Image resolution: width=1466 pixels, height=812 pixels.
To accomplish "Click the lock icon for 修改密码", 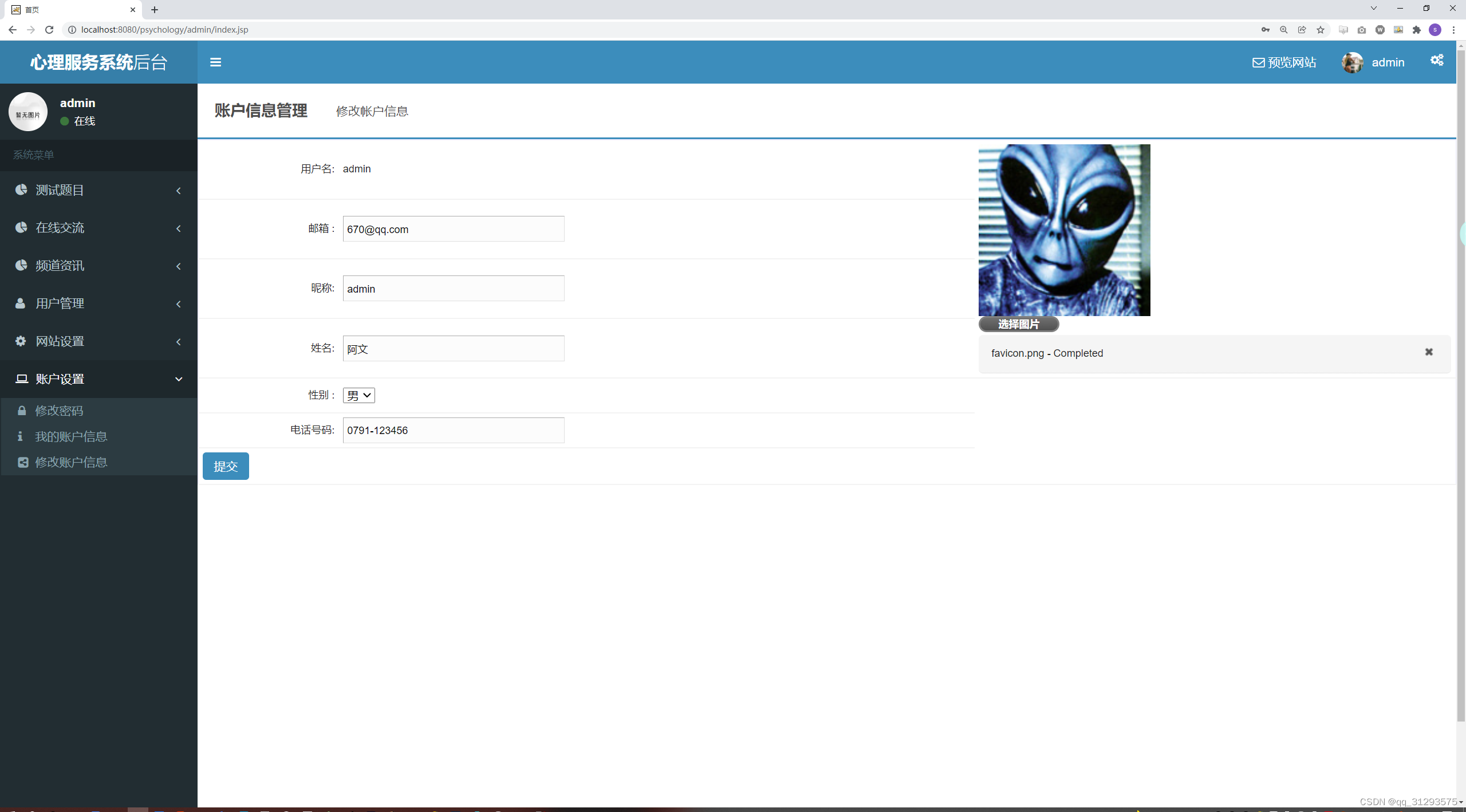I will (22, 411).
